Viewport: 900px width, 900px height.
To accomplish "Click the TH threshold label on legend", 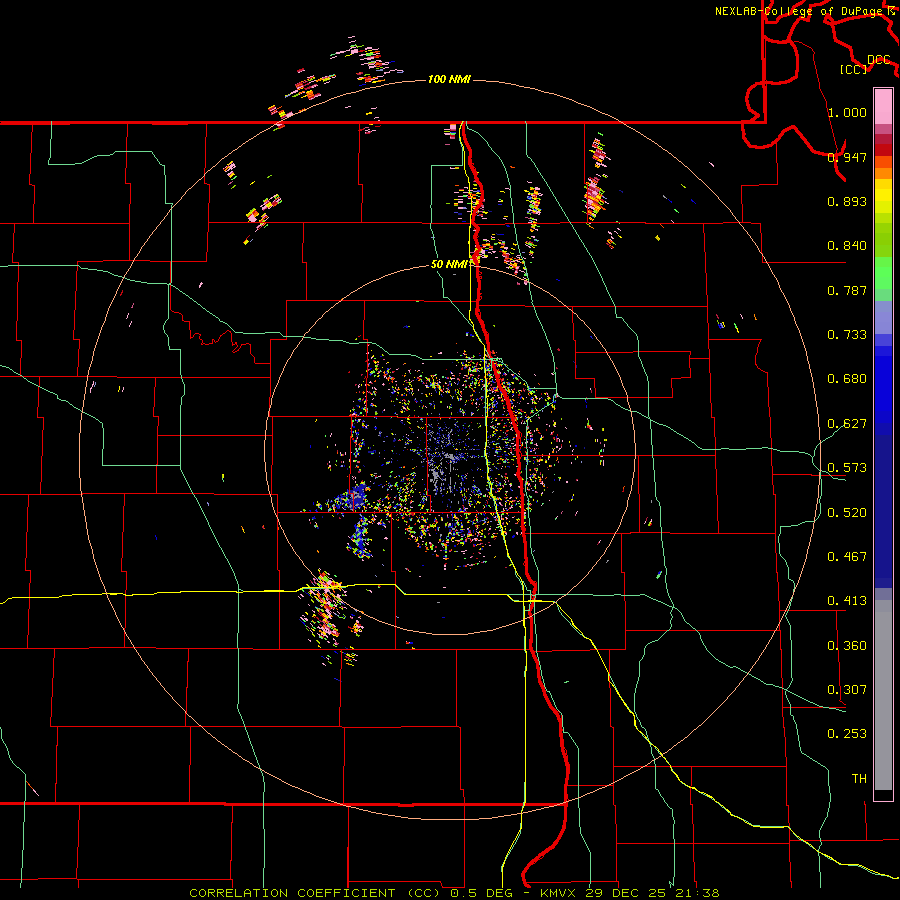I will click(859, 779).
